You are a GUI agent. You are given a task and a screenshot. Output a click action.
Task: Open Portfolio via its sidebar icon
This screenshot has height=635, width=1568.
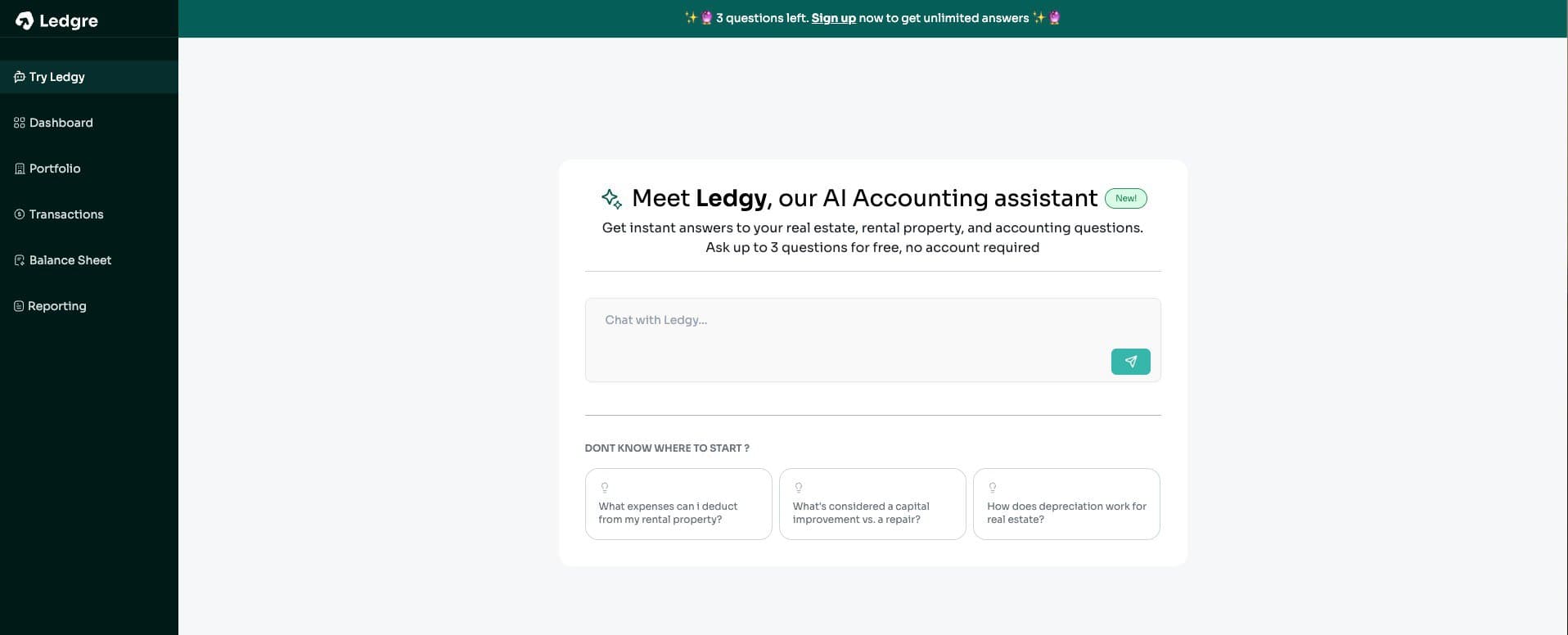pyautogui.click(x=19, y=169)
